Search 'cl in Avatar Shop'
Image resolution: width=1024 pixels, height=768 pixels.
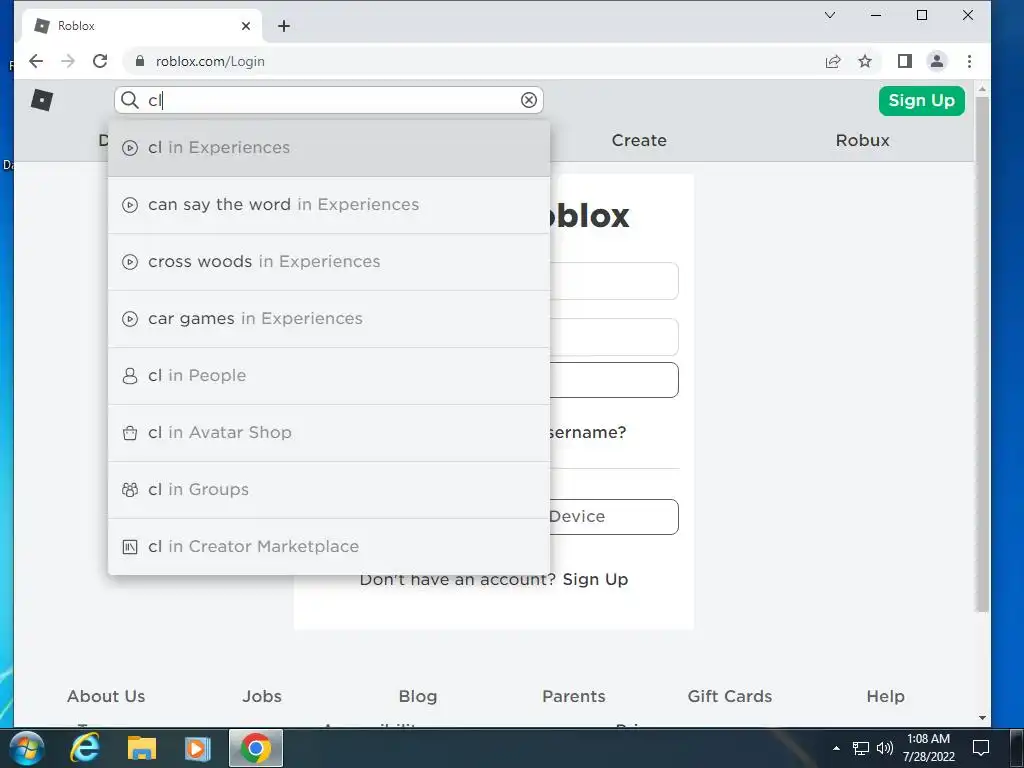pyautogui.click(x=329, y=433)
